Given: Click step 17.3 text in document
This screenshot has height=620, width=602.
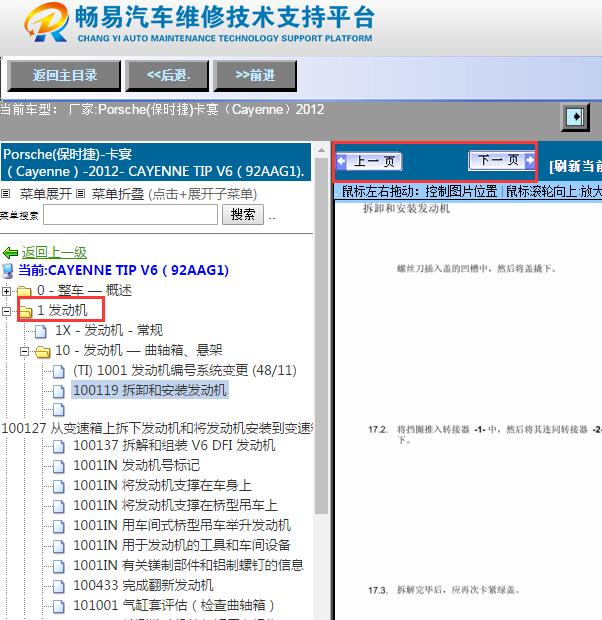Looking at the screenshot, I should pyautogui.click(x=443, y=590).
